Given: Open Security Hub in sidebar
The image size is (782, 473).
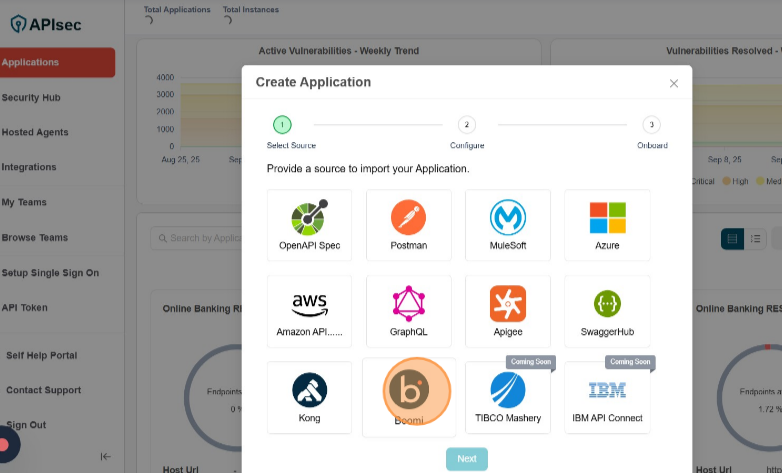Looking at the screenshot, I should 32,98.
